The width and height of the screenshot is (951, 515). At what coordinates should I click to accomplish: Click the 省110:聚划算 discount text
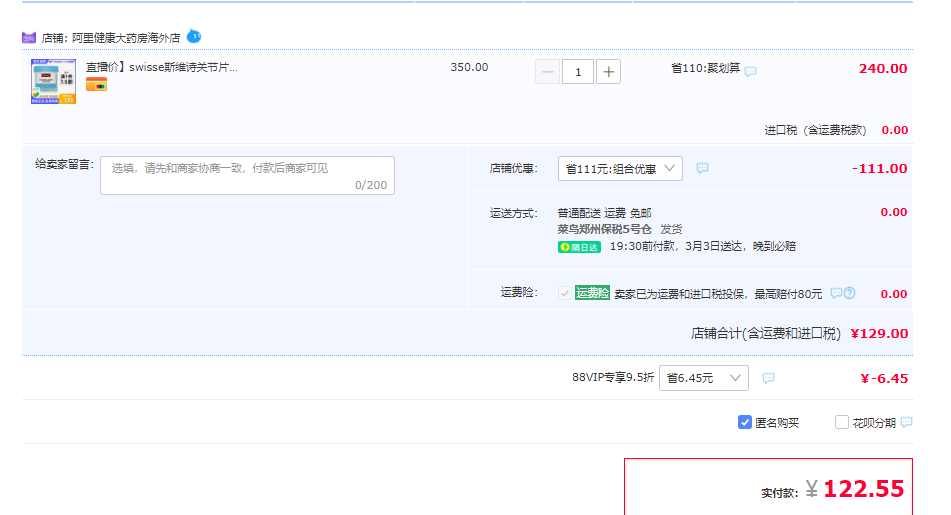(705, 68)
